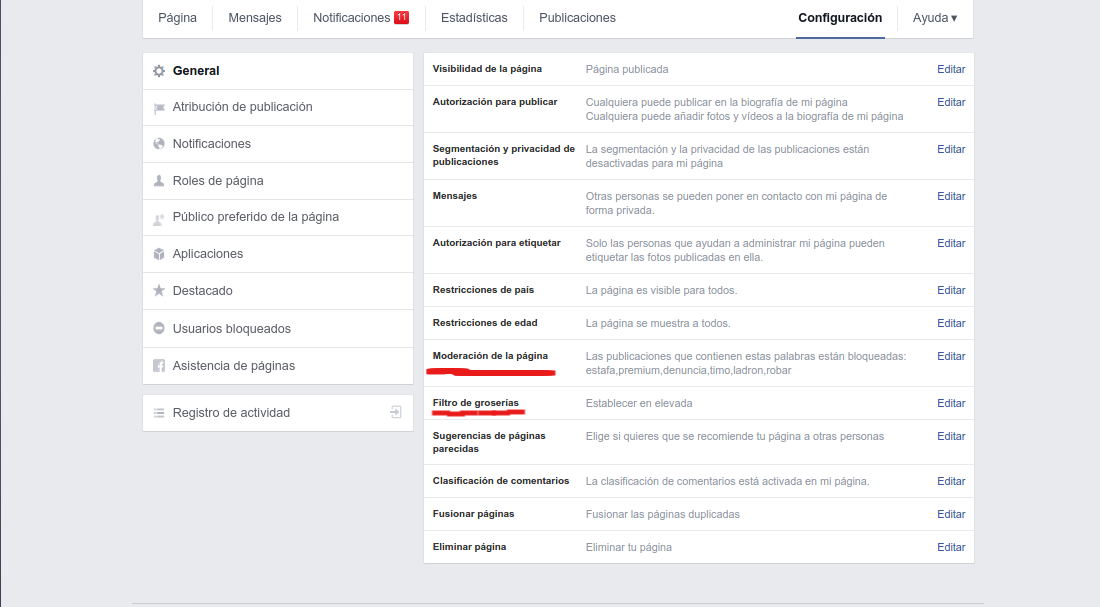This screenshot has height=607, width=1100.
Task: Edit Restricciones de país setting
Action: [951, 291]
